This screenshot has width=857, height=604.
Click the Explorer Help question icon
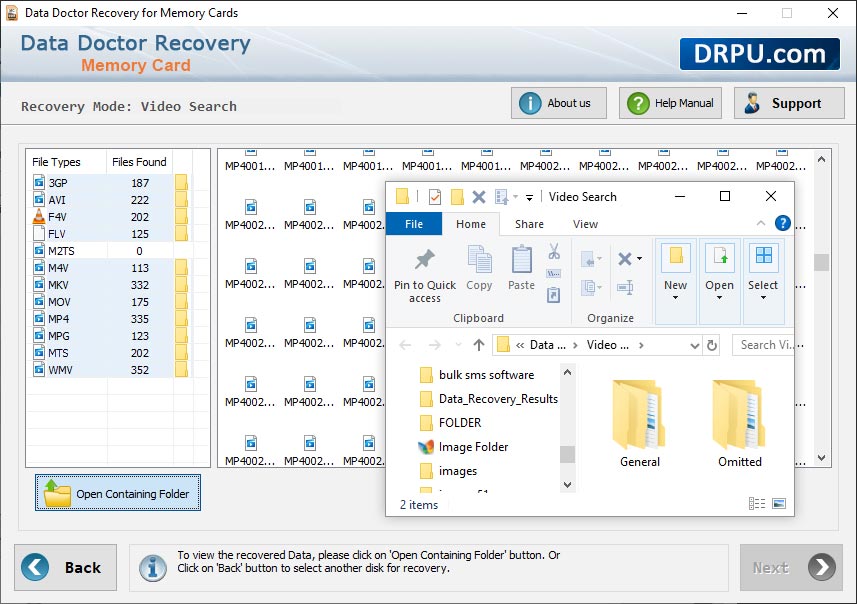coord(783,223)
